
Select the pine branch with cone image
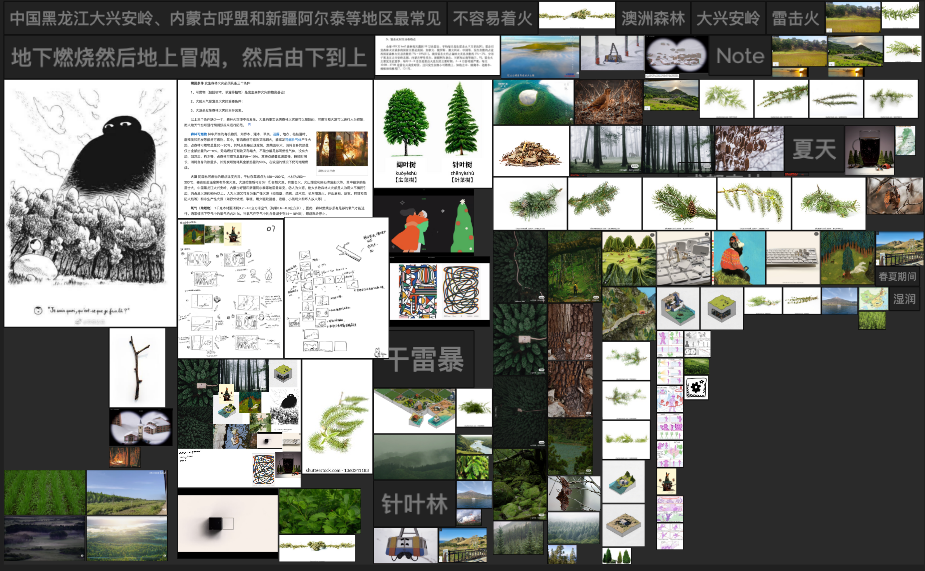click(680, 204)
